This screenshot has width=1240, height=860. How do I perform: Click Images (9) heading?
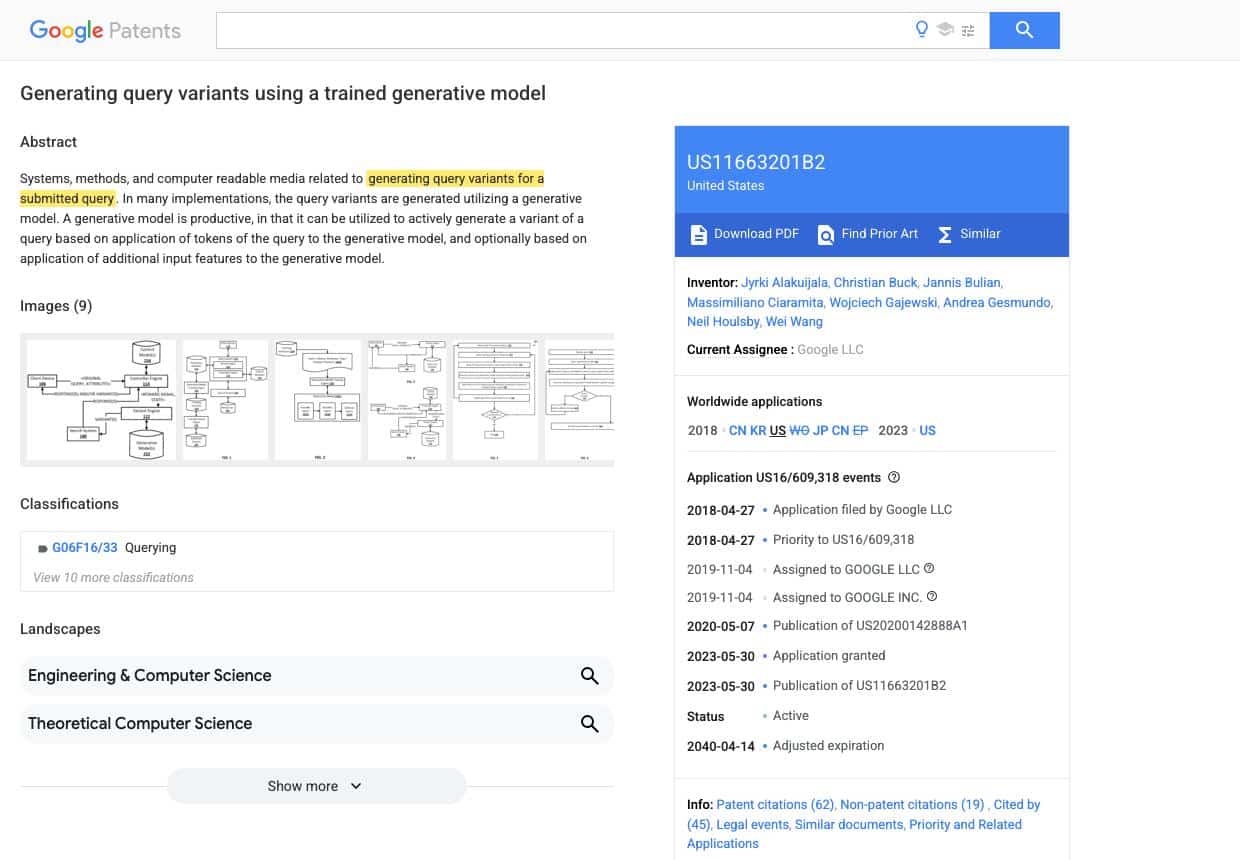coord(56,306)
